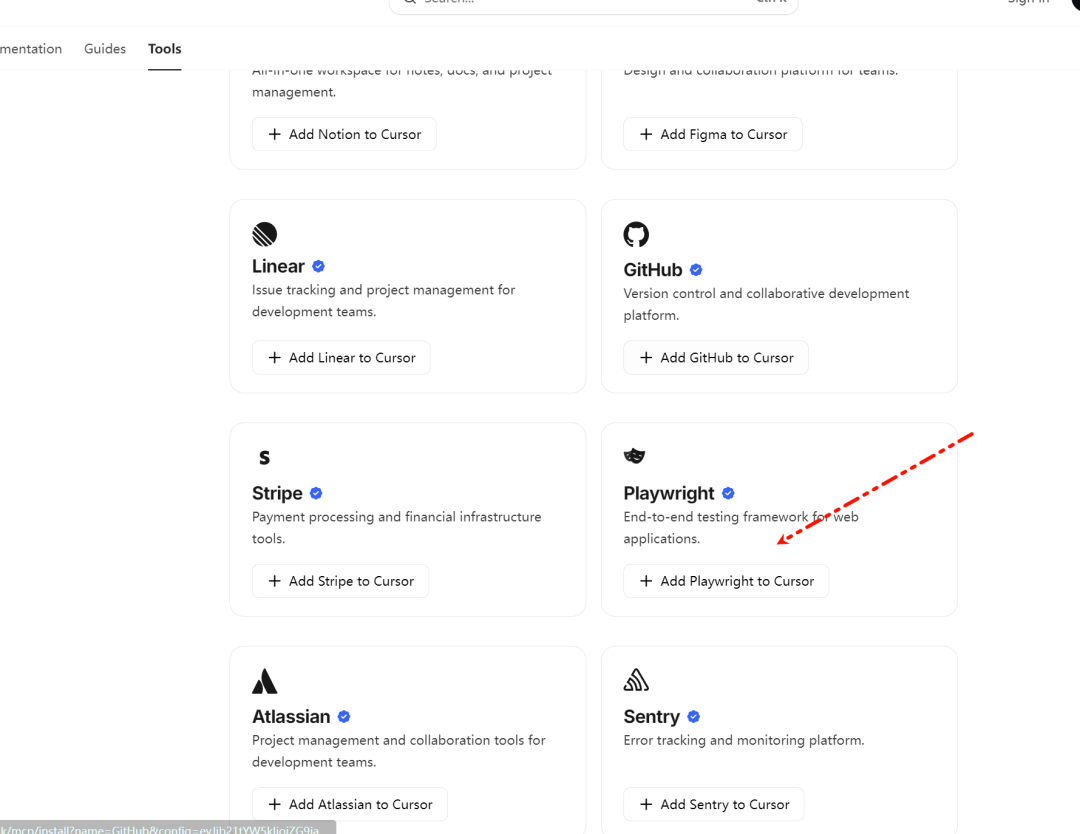This screenshot has width=1080, height=834.
Task: Select the Tools tab
Action: pos(165,49)
